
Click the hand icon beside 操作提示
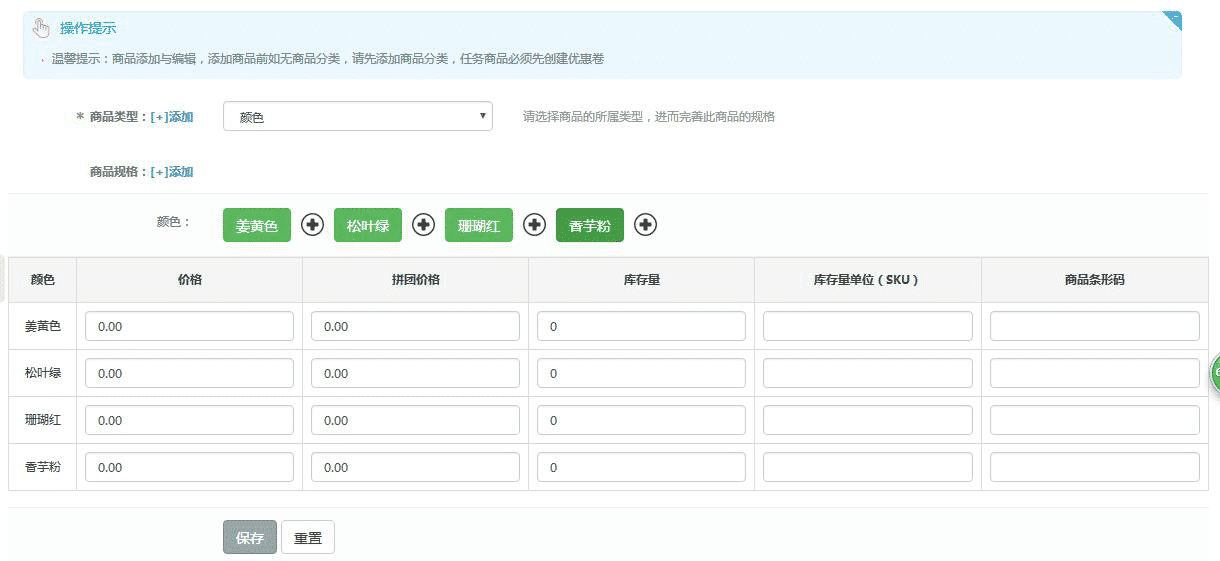(41, 28)
